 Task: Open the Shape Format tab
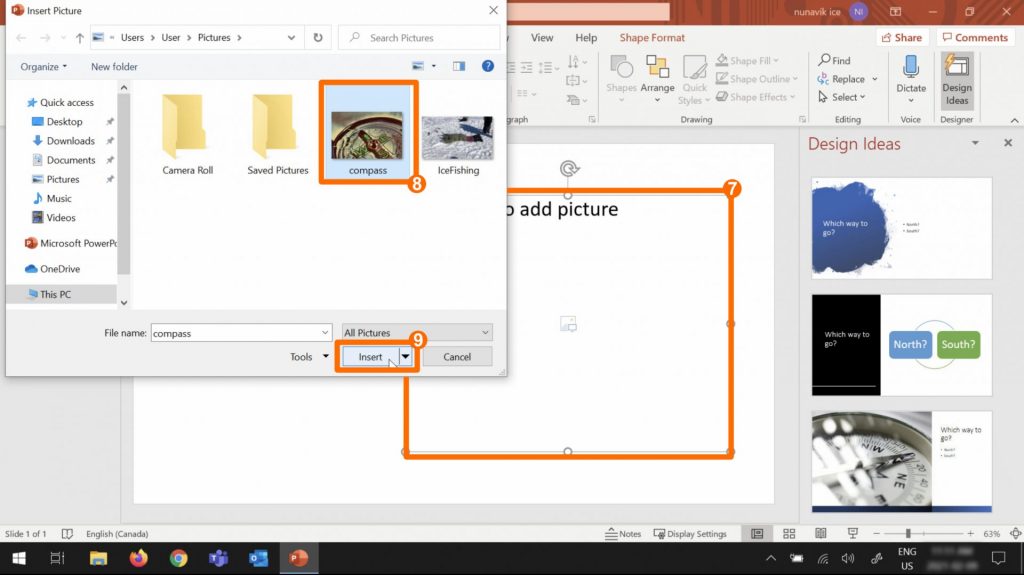click(x=652, y=38)
